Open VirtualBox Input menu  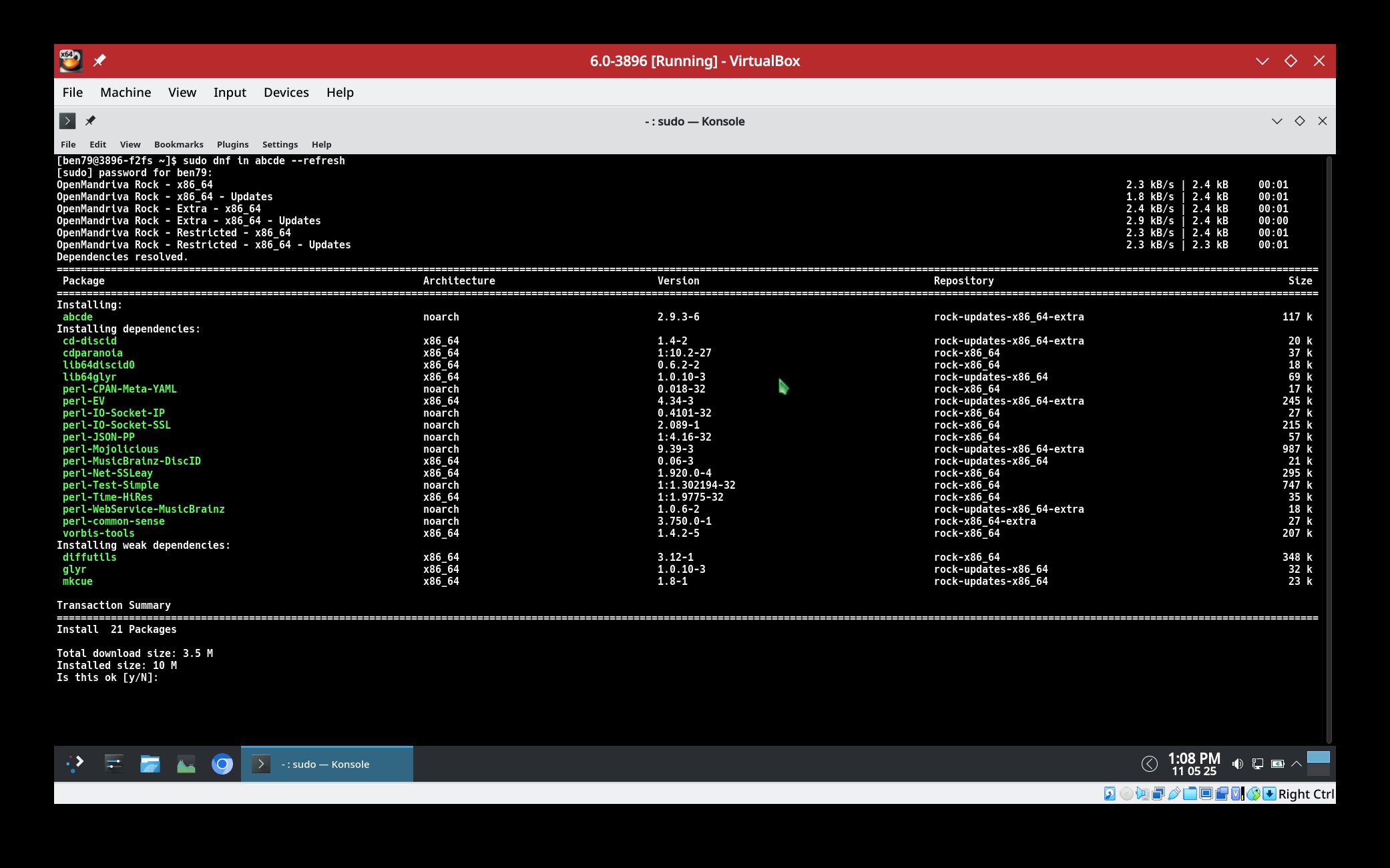230,92
